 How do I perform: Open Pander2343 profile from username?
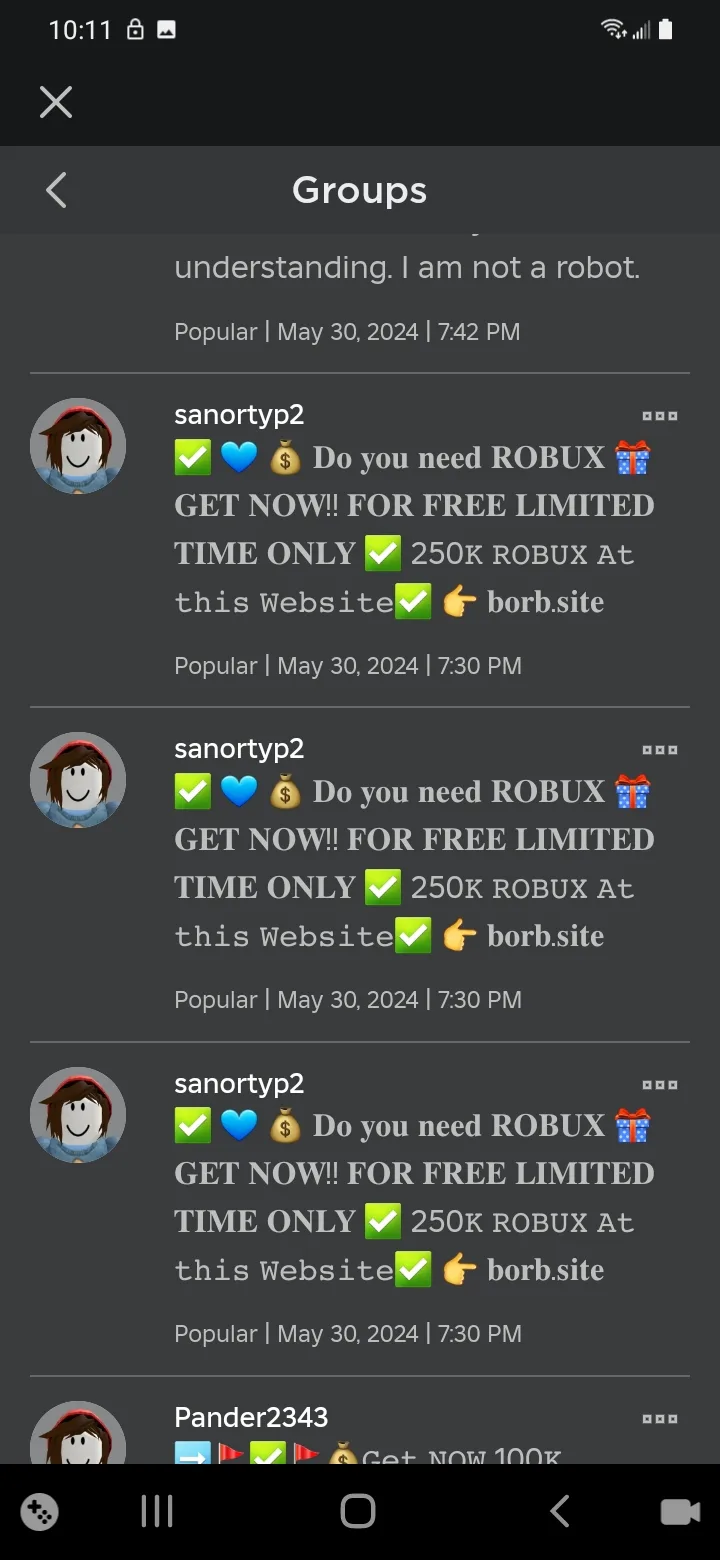point(251,1417)
